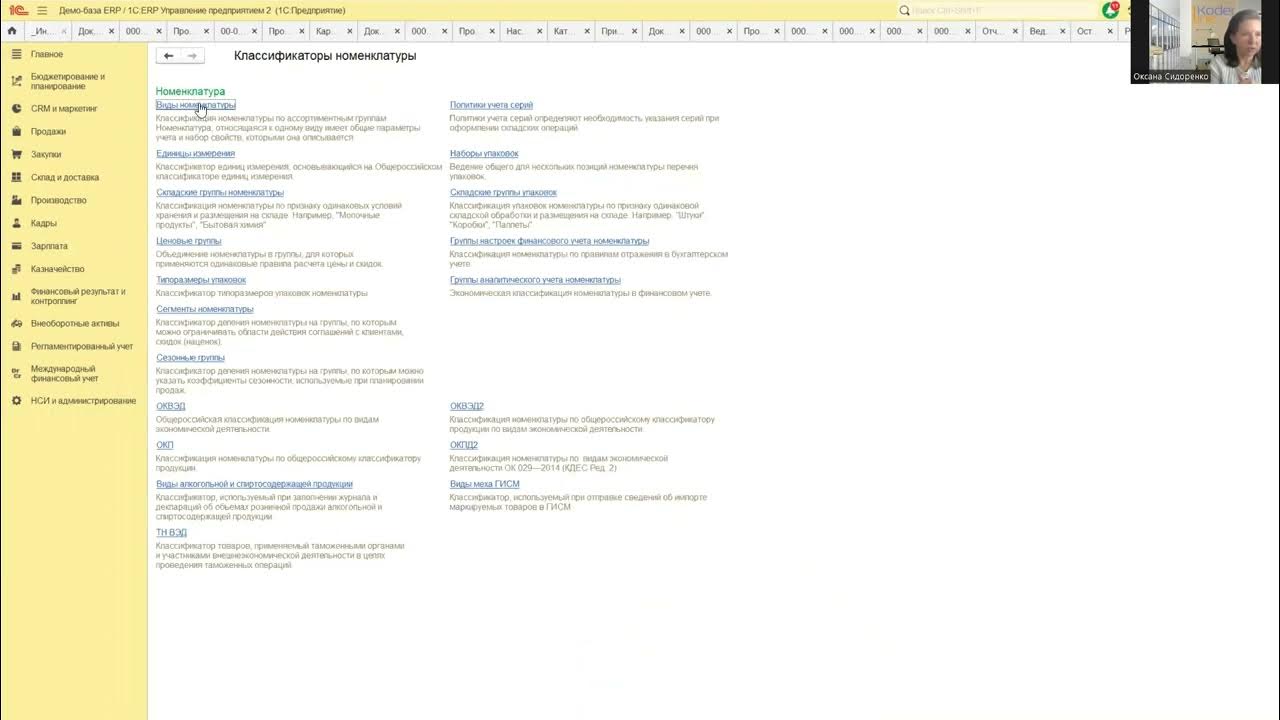Open the ОКП classifier link
The height and width of the screenshot is (720, 1280).
click(x=165, y=445)
